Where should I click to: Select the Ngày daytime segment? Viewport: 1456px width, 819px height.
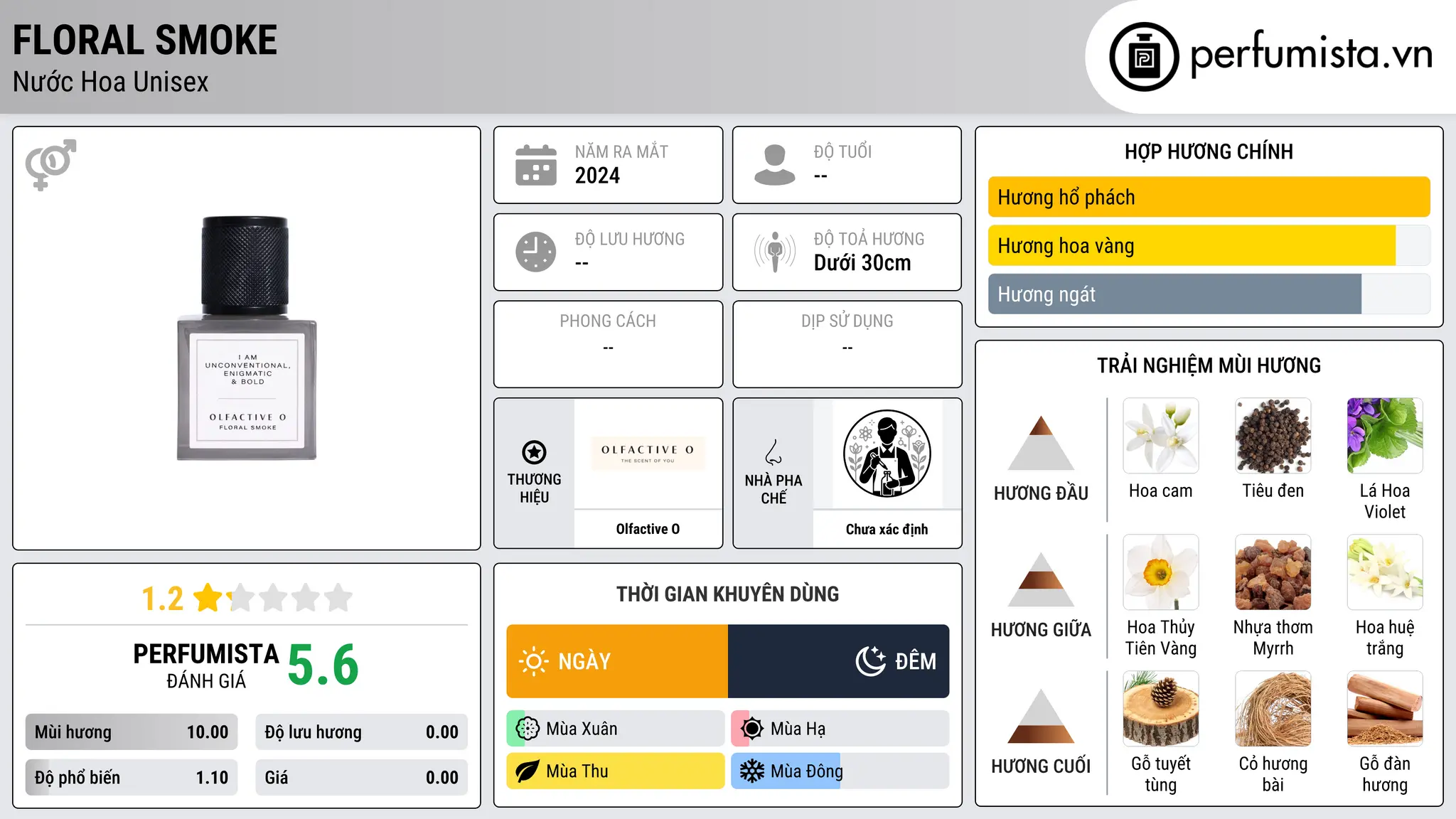(617, 661)
